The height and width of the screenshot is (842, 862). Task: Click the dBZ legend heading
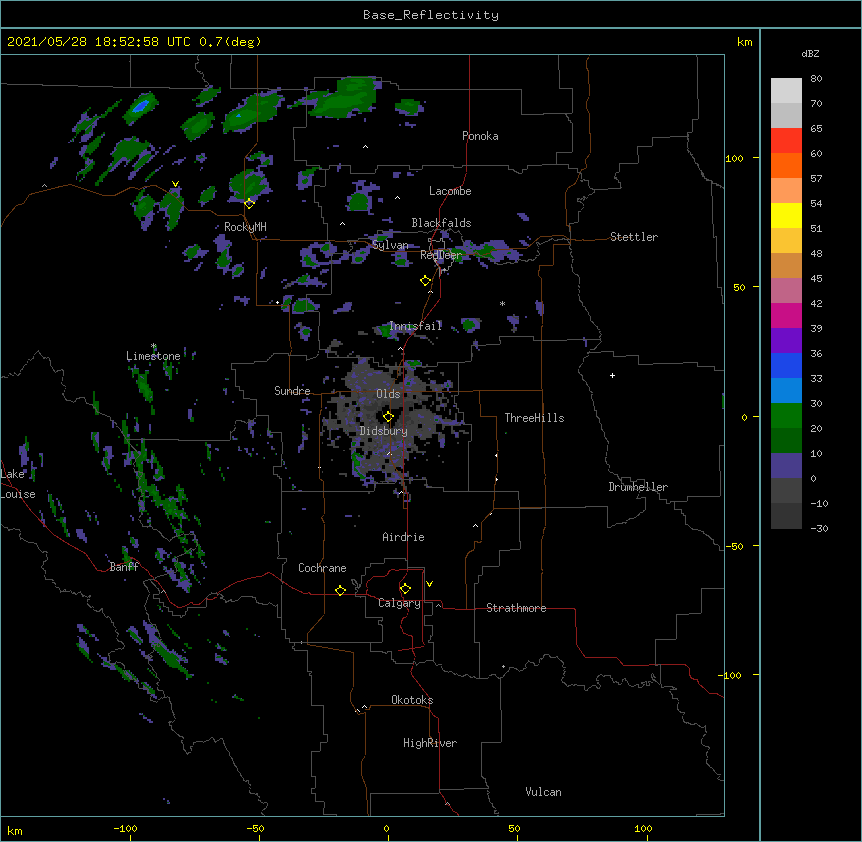point(810,54)
